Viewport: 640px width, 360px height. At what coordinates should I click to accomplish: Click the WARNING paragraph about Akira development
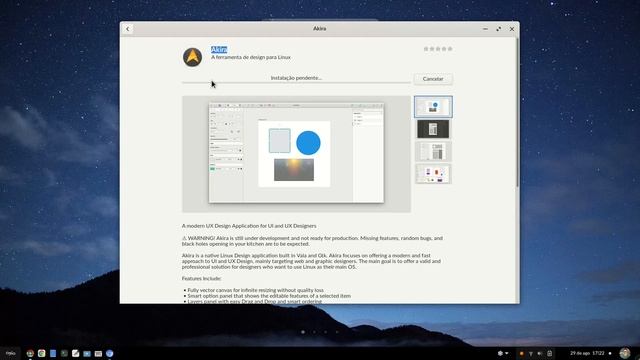[312, 241]
